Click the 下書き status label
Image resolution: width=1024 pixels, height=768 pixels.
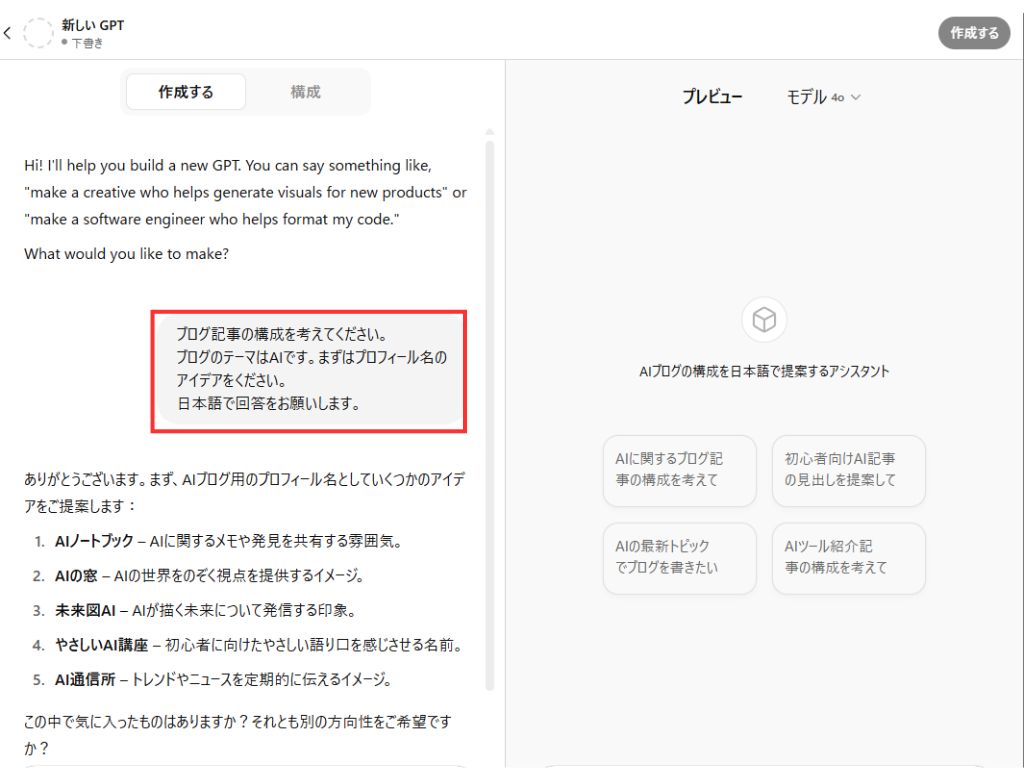click(88, 43)
